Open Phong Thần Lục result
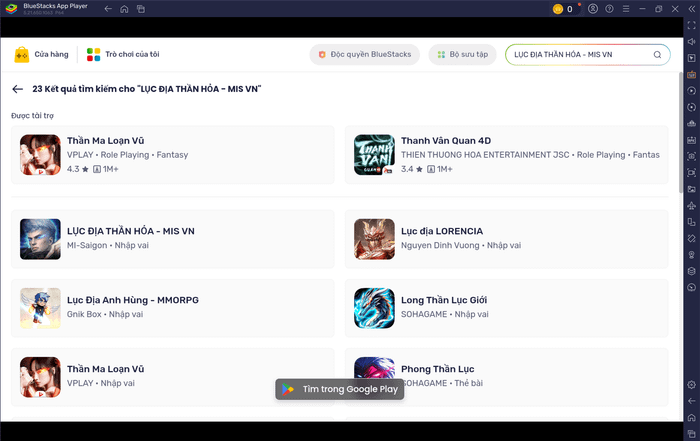The height and width of the screenshot is (441, 700). click(506, 377)
